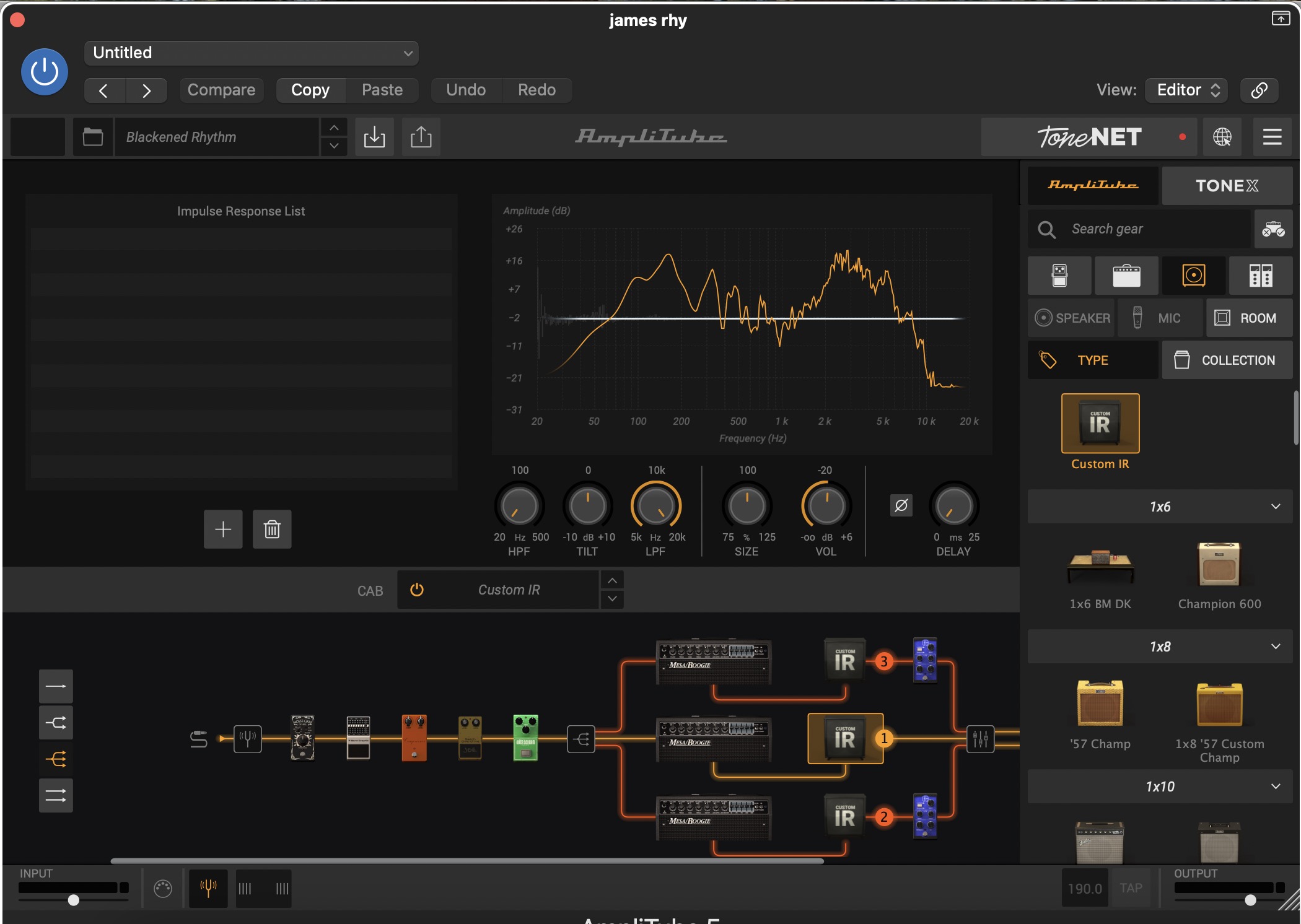This screenshot has width=1301, height=924.
Task: Switch to the AmpliTube gear tab
Action: point(1093,186)
